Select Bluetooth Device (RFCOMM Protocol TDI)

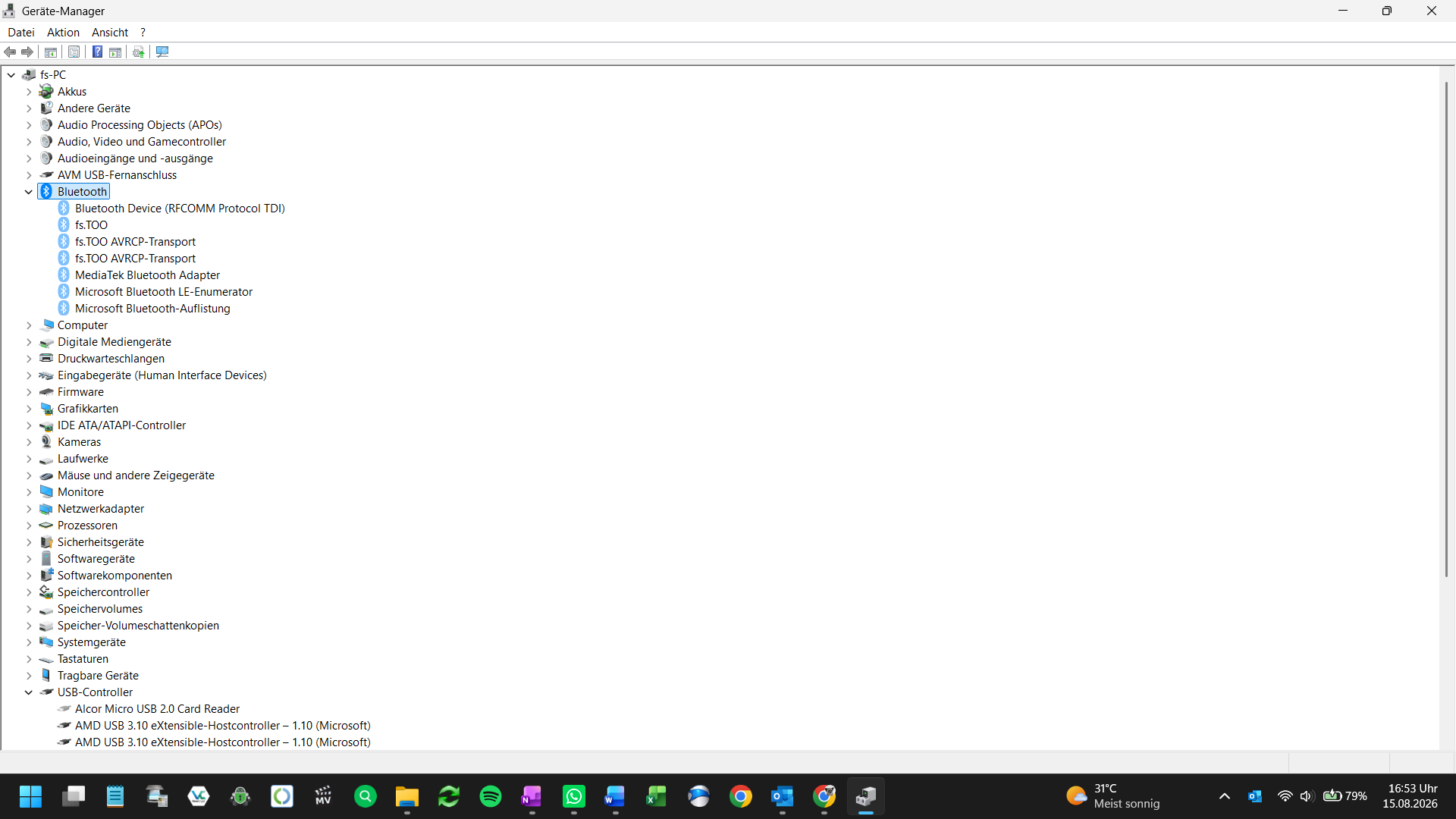click(x=180, y=208)
